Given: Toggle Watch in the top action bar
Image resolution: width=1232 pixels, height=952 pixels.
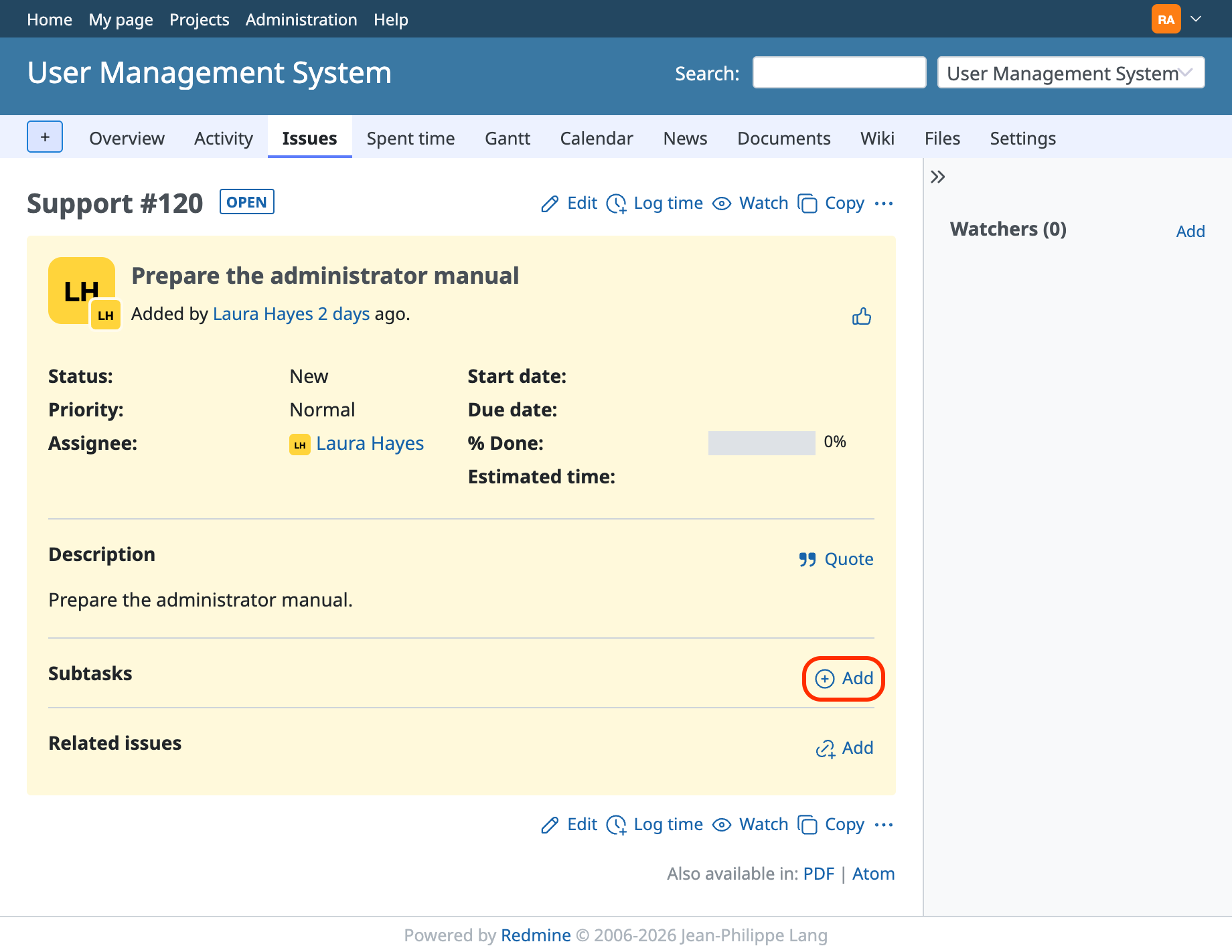Looking at the screenshot, I should click(x=750, y=203).
